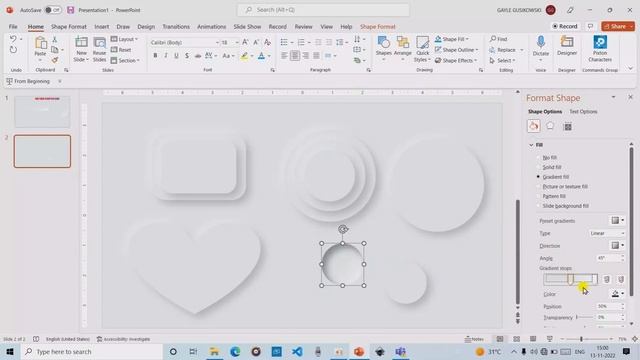Switch to Animations tab
640x360 pixels.
click(211, 27)
